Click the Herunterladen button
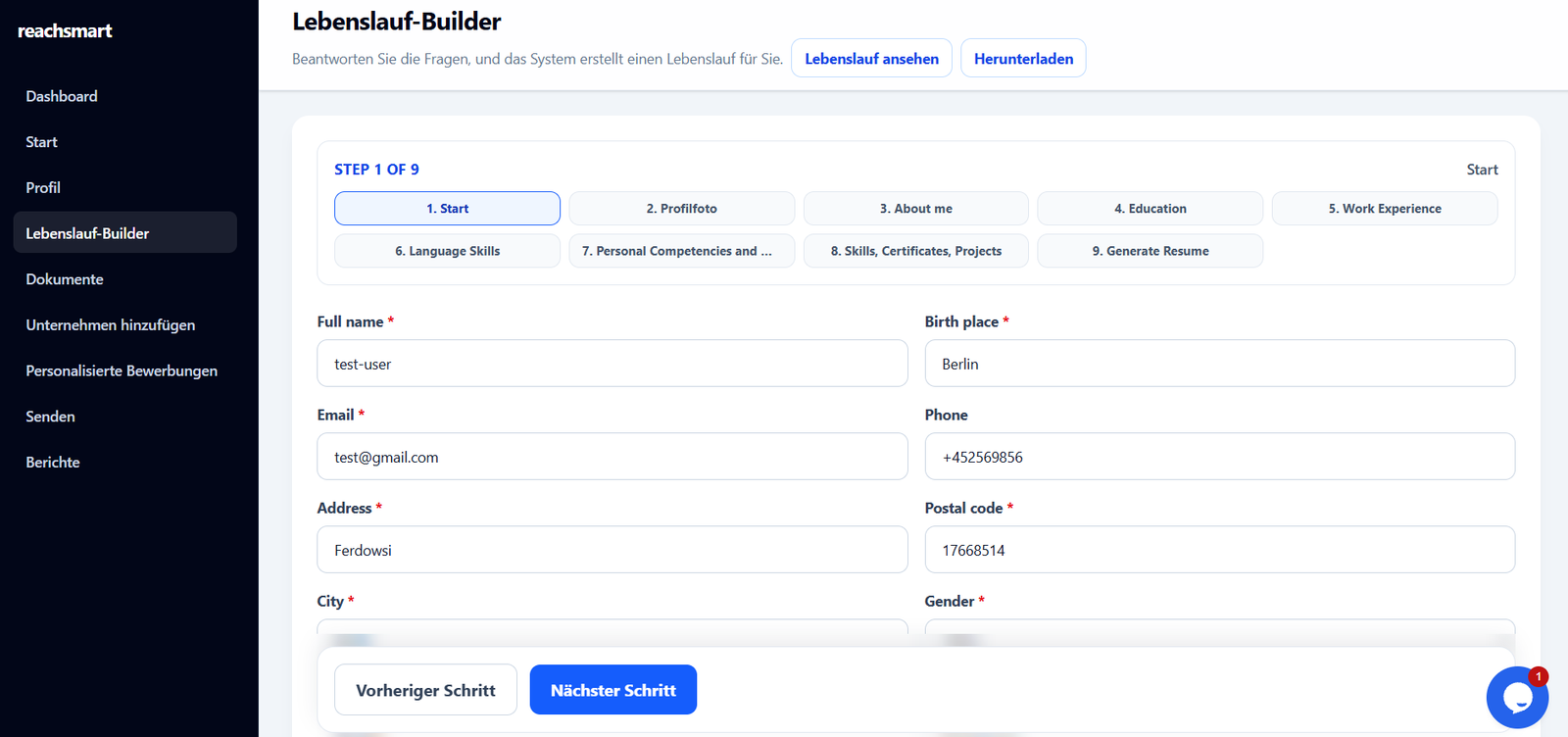 coord(1023,58)
